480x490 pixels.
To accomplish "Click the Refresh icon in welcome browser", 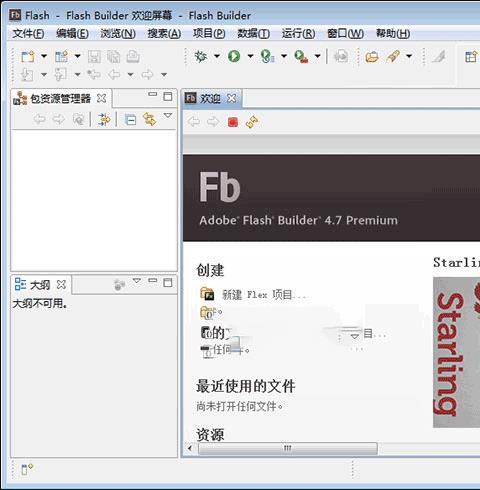I will [252, 122].
